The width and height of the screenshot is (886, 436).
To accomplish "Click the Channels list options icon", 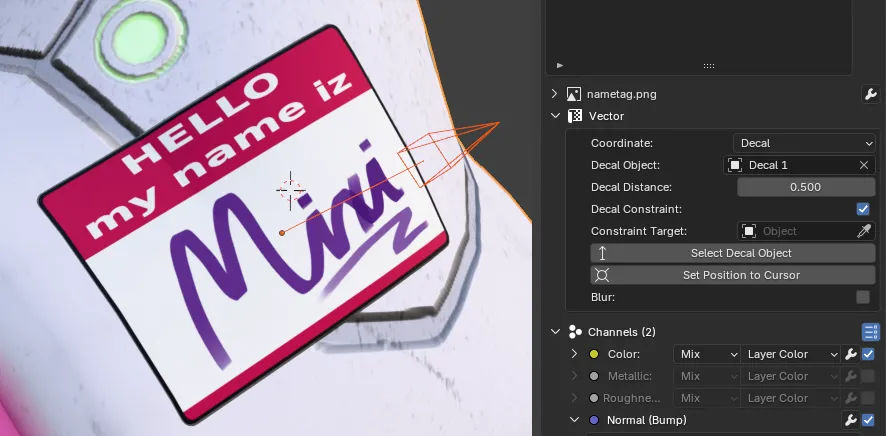I will coord(871,332).
